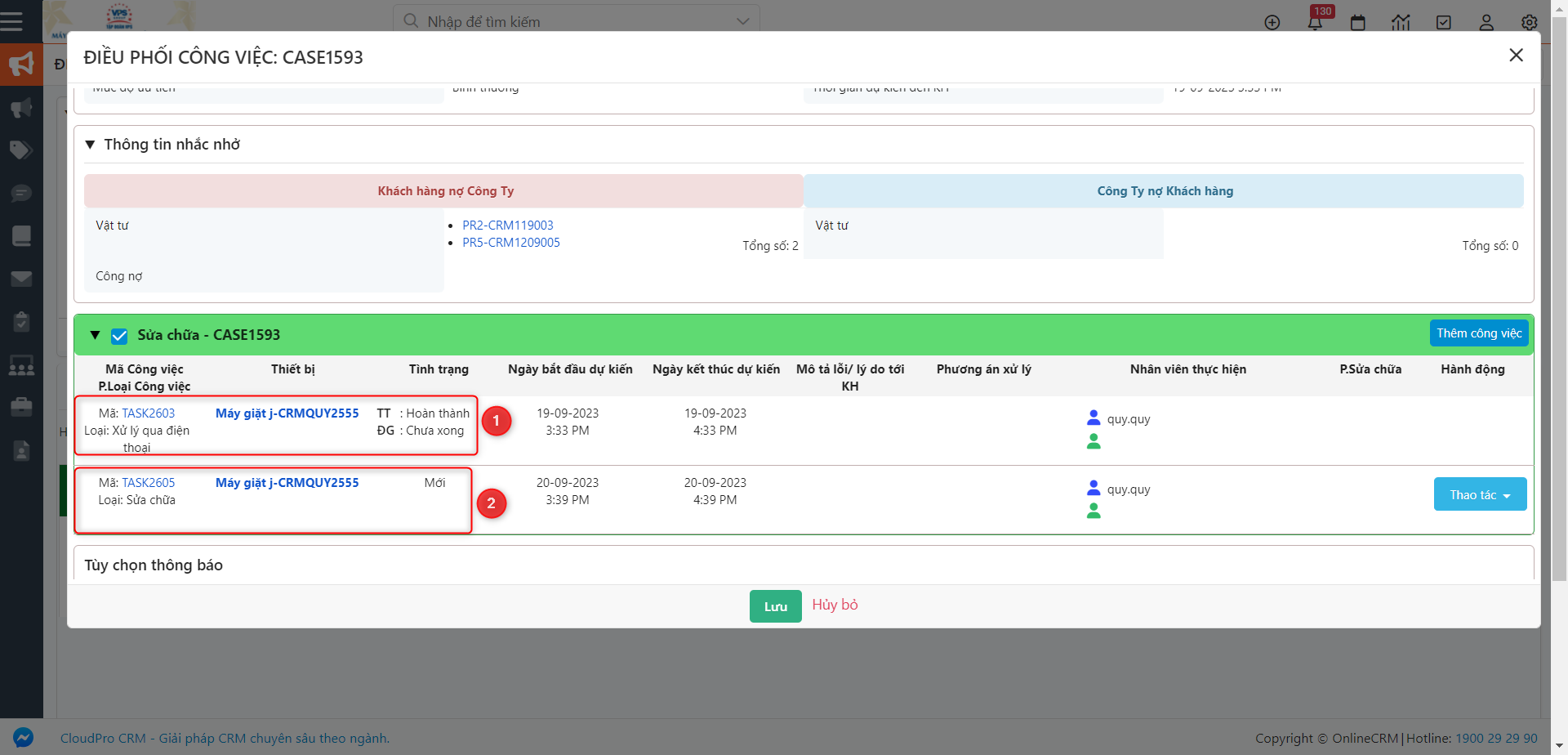Click green user icon in TASK2605 row
Screen dimensions: 1568x755
point(1094,512)
